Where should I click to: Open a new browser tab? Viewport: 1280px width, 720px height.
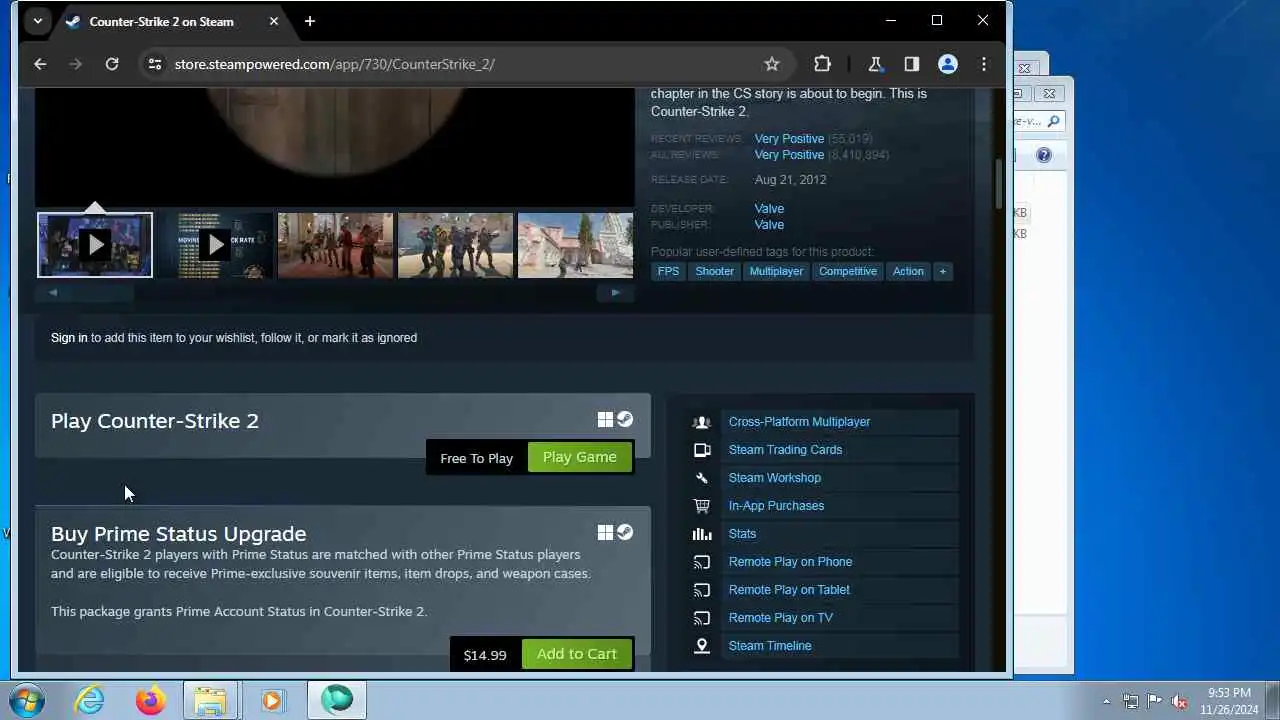coord(310,21)
